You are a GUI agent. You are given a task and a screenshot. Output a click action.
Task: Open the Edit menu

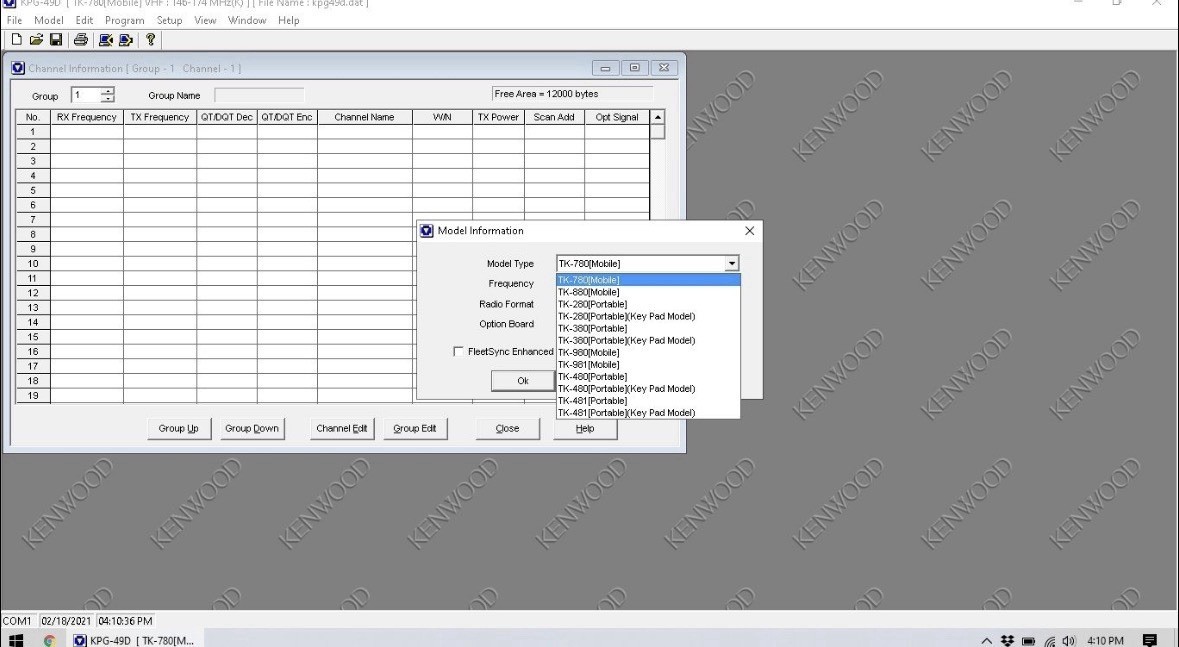(x=84, y=20)
